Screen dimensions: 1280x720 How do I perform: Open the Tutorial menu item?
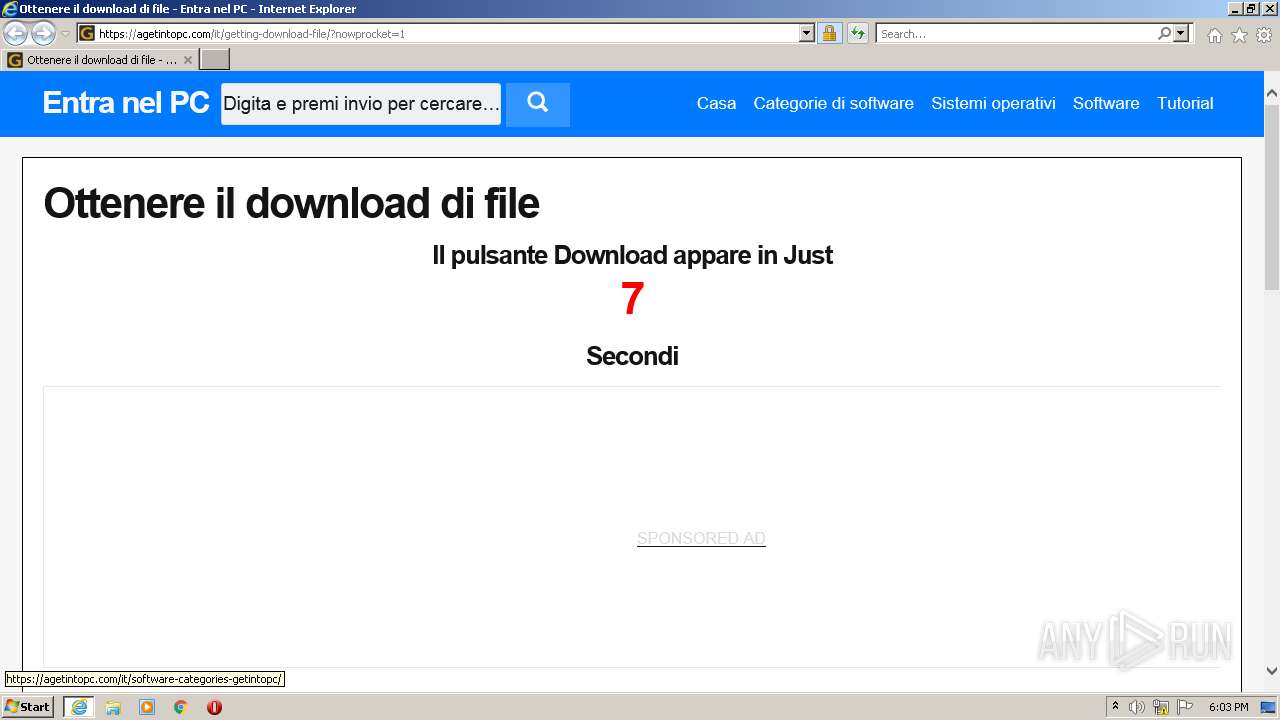1185,103
